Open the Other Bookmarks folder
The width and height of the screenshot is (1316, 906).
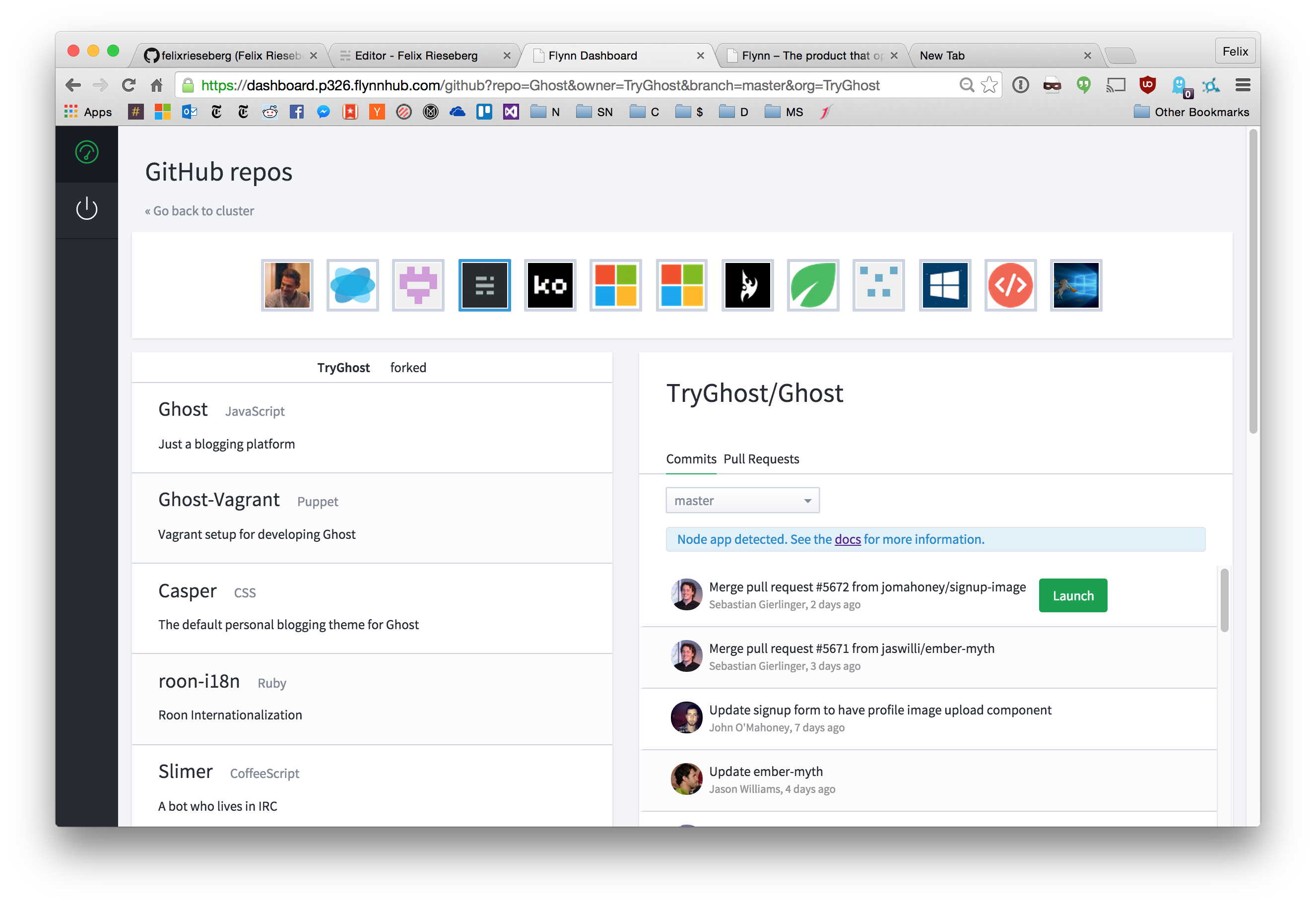pyautogui.click(x=1191, y=112)
